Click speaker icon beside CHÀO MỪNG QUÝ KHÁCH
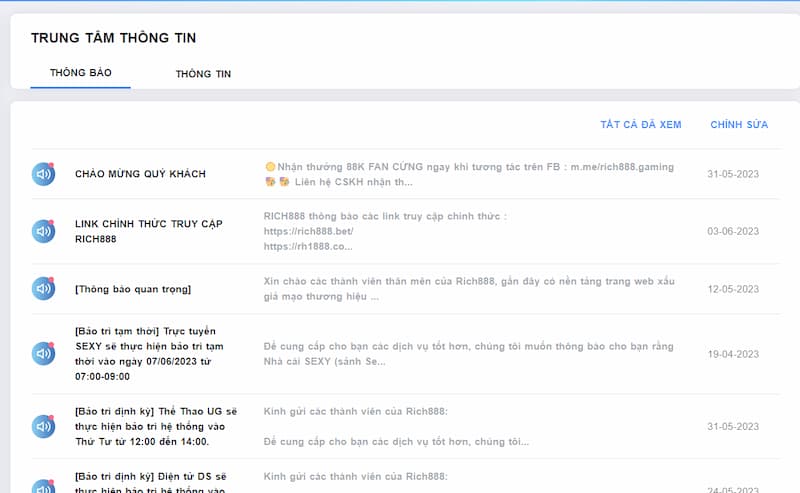The height and width of the screenshot is (493, 800). (43, 174)
